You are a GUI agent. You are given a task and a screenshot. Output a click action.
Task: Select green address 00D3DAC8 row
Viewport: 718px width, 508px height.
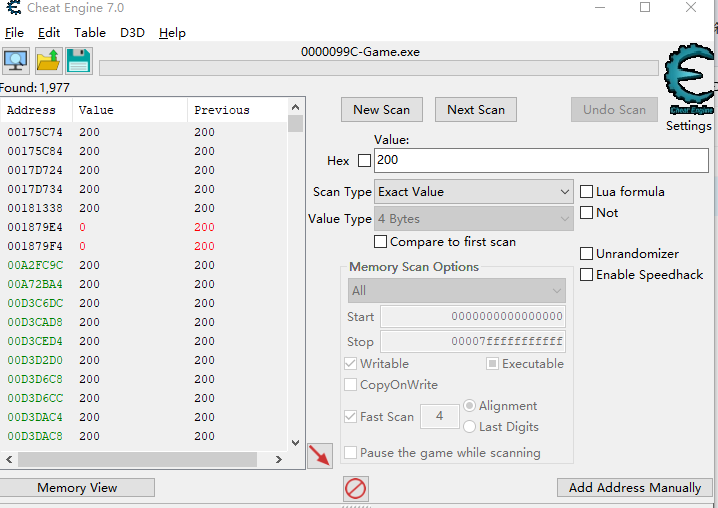[x=144, y=436]
